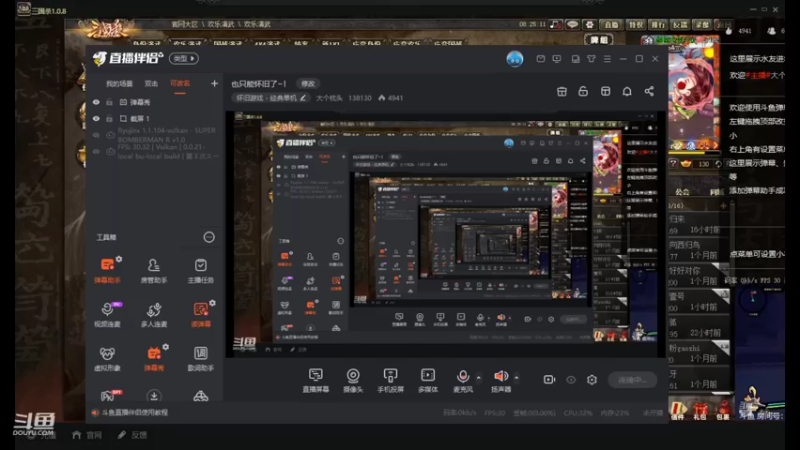The height and width of the screenshot is (450, 800).
Task: Open the PK tool in the toolbox
Action: (109, 395)
